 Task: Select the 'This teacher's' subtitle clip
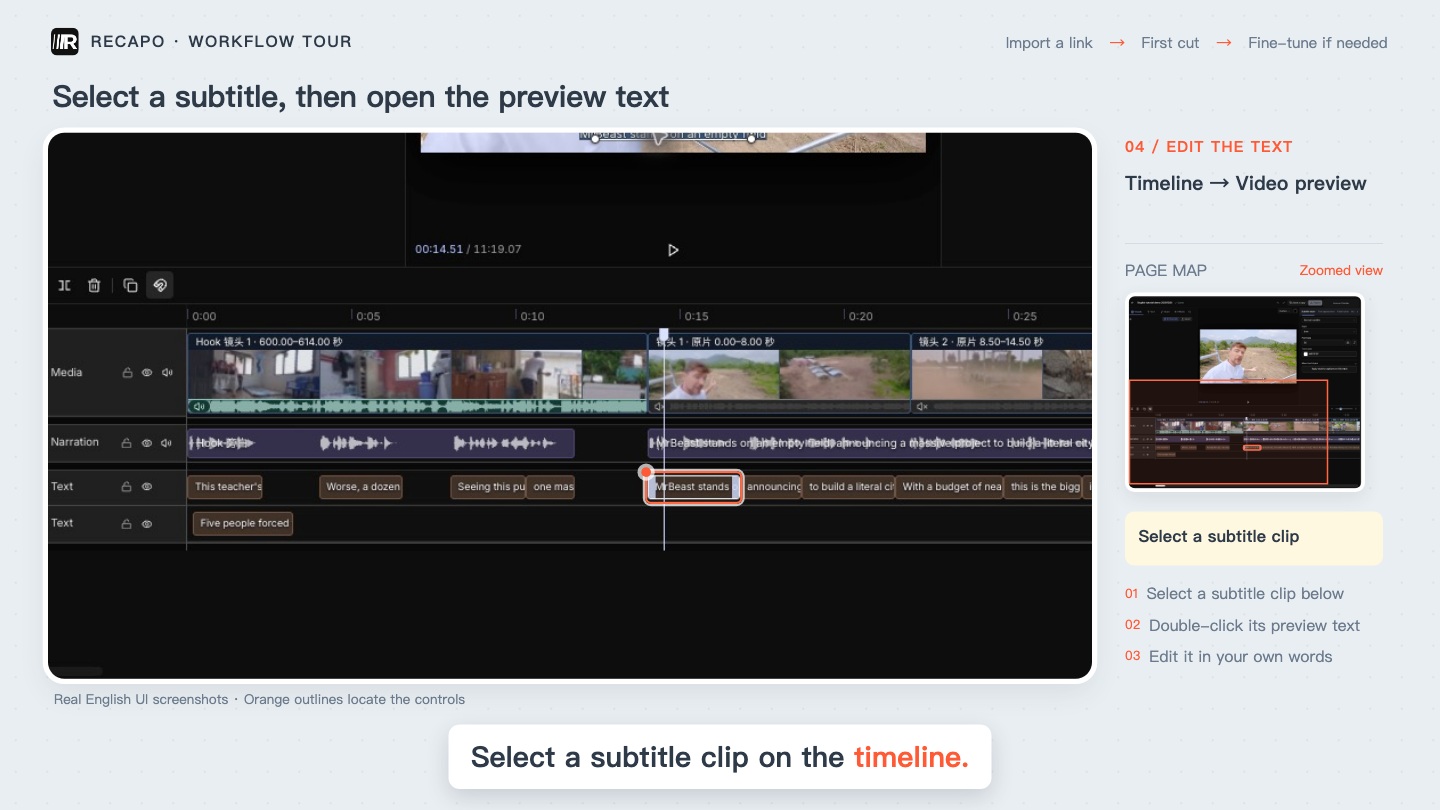[225, 487]
